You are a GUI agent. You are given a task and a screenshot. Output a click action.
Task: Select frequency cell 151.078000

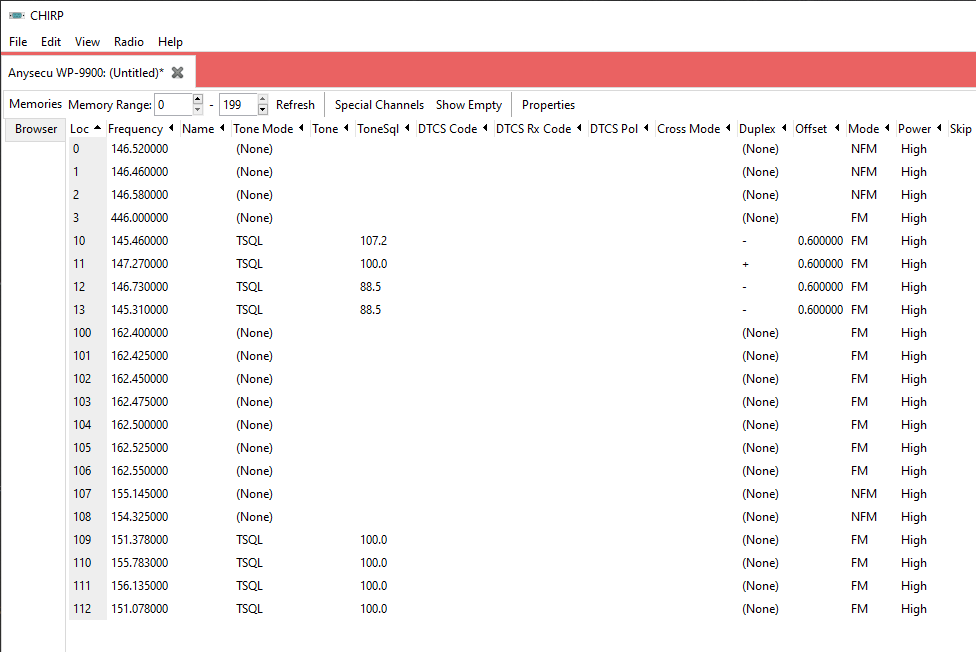point(139,609)
